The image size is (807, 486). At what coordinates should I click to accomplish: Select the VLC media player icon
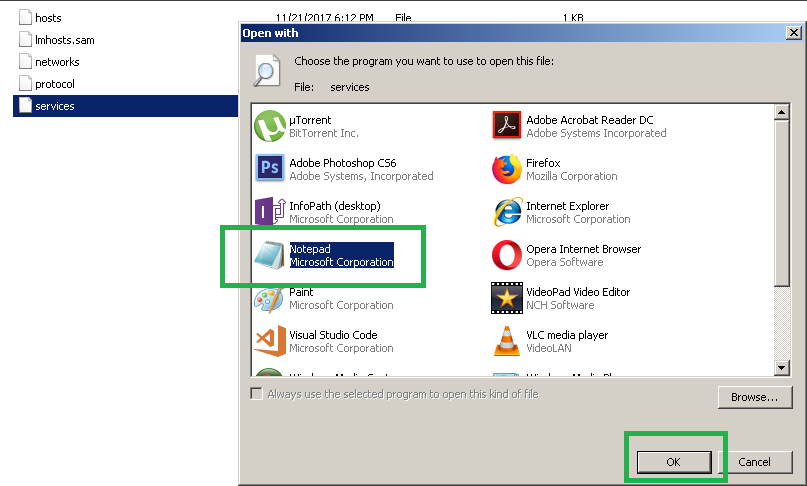[x=506, y=341]
